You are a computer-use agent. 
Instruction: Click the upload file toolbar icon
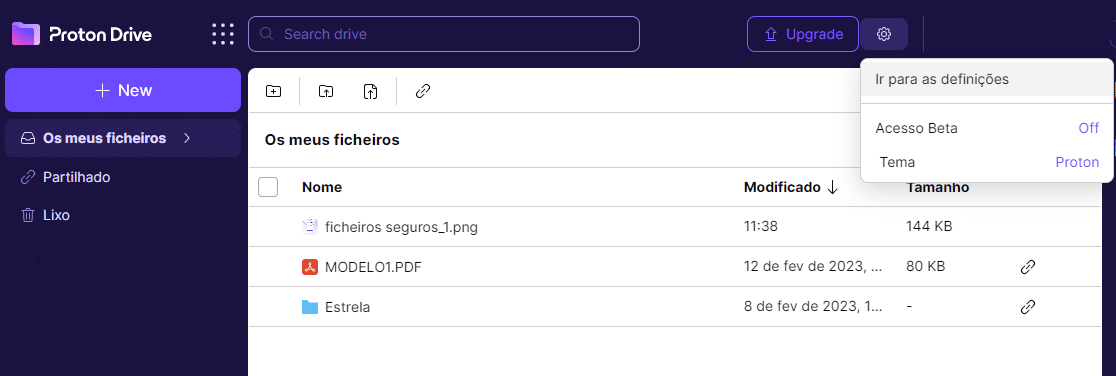tap(370, 91)
